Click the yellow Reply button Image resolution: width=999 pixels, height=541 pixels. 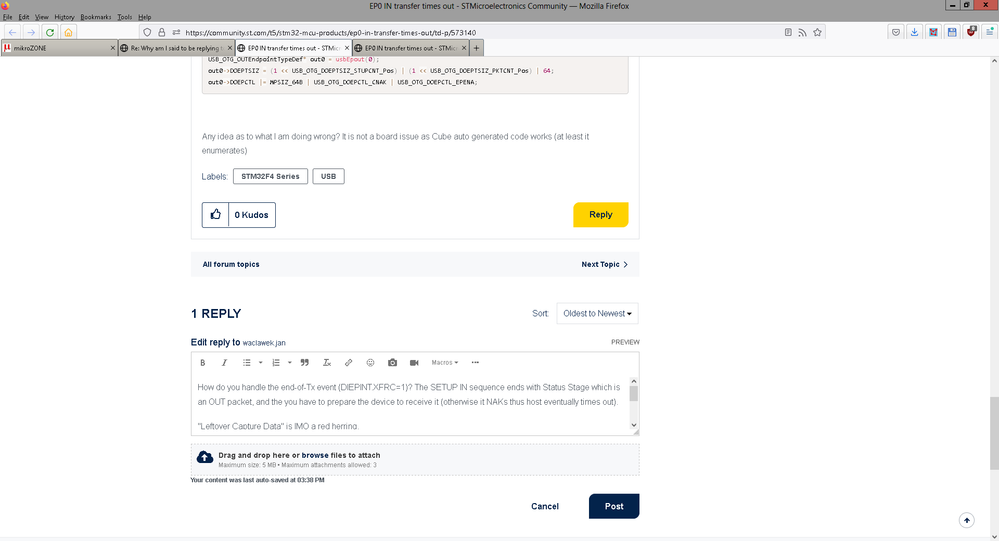click(601, 215)
